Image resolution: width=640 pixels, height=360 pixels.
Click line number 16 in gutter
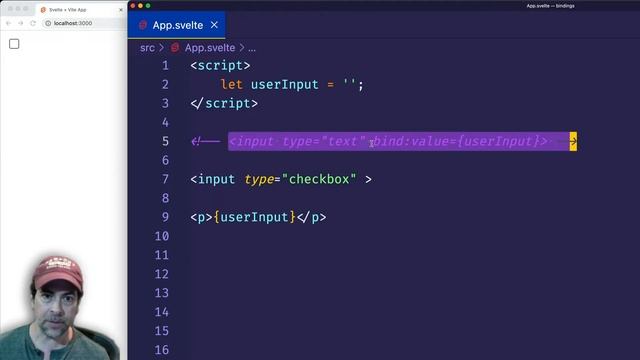(x=162, y=350)
